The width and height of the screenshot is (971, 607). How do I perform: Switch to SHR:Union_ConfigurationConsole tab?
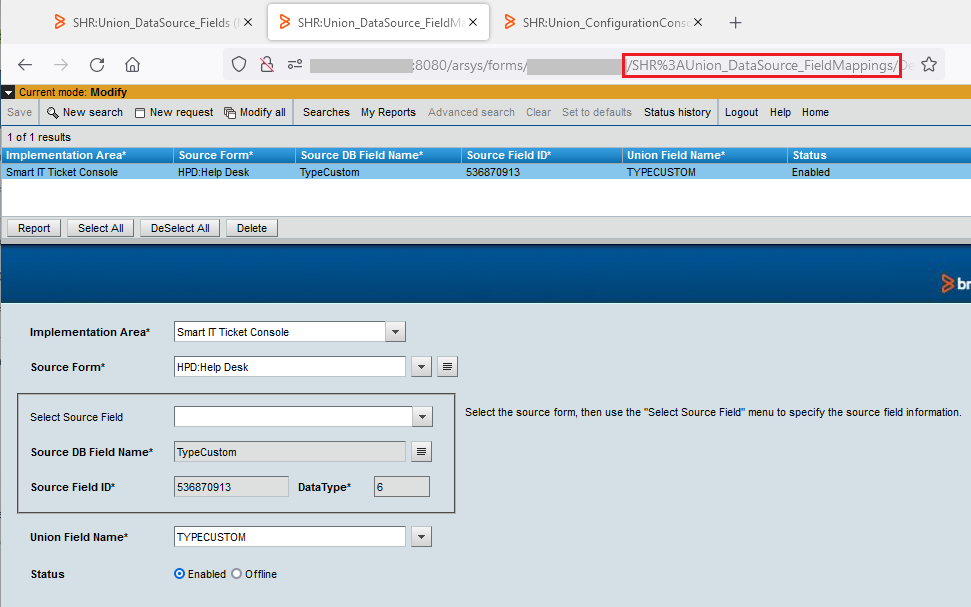[x=600, y=22]
